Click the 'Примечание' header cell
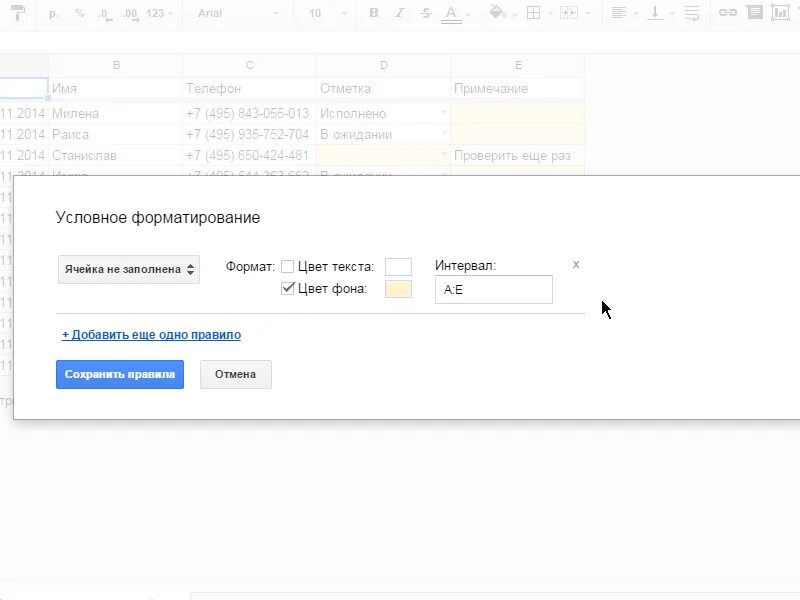Viewport: 800px width, 600px height. click(x=518, y=88)
